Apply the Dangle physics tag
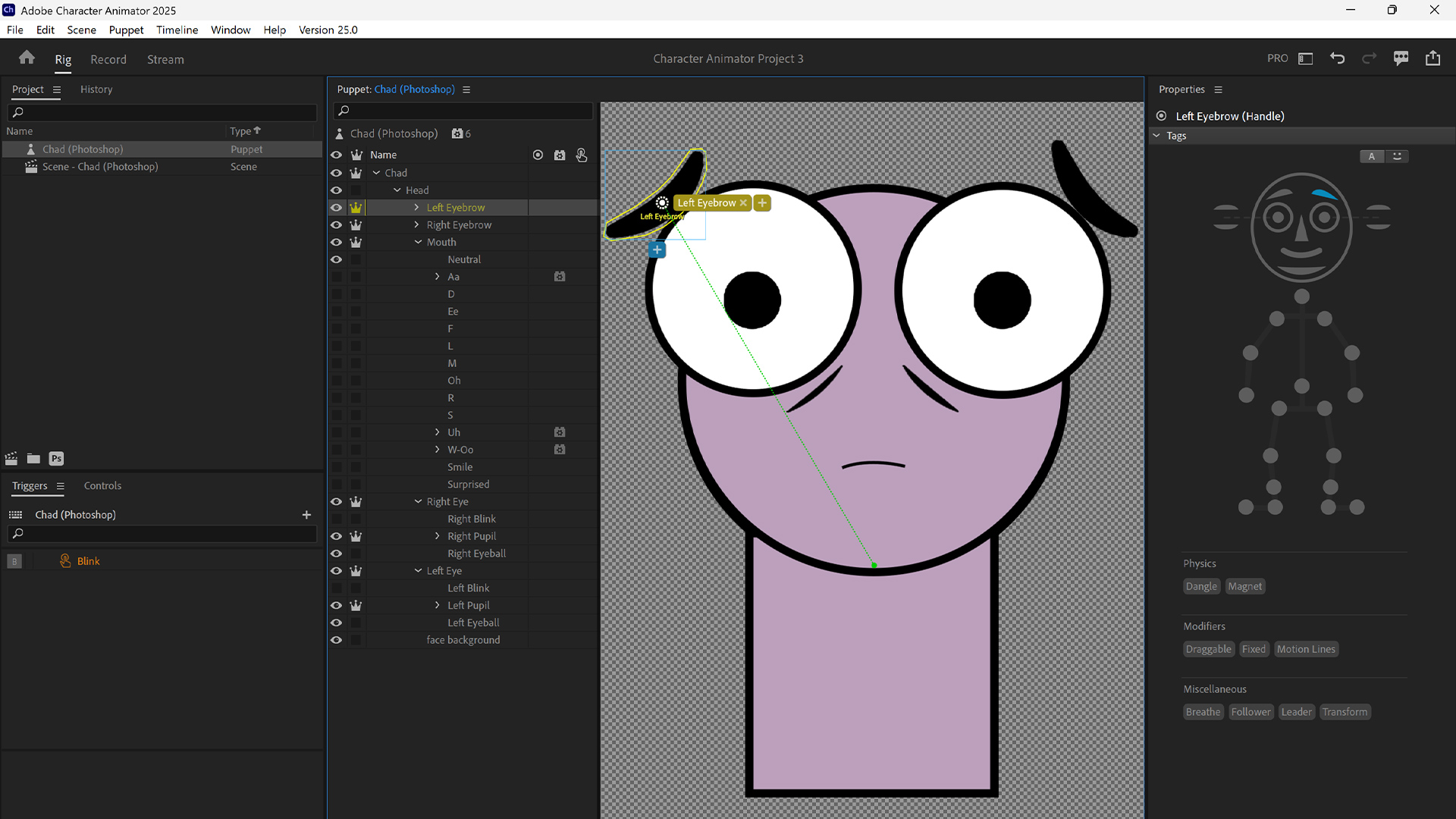The image size is (1456, 819). [x=1201, y=586]
